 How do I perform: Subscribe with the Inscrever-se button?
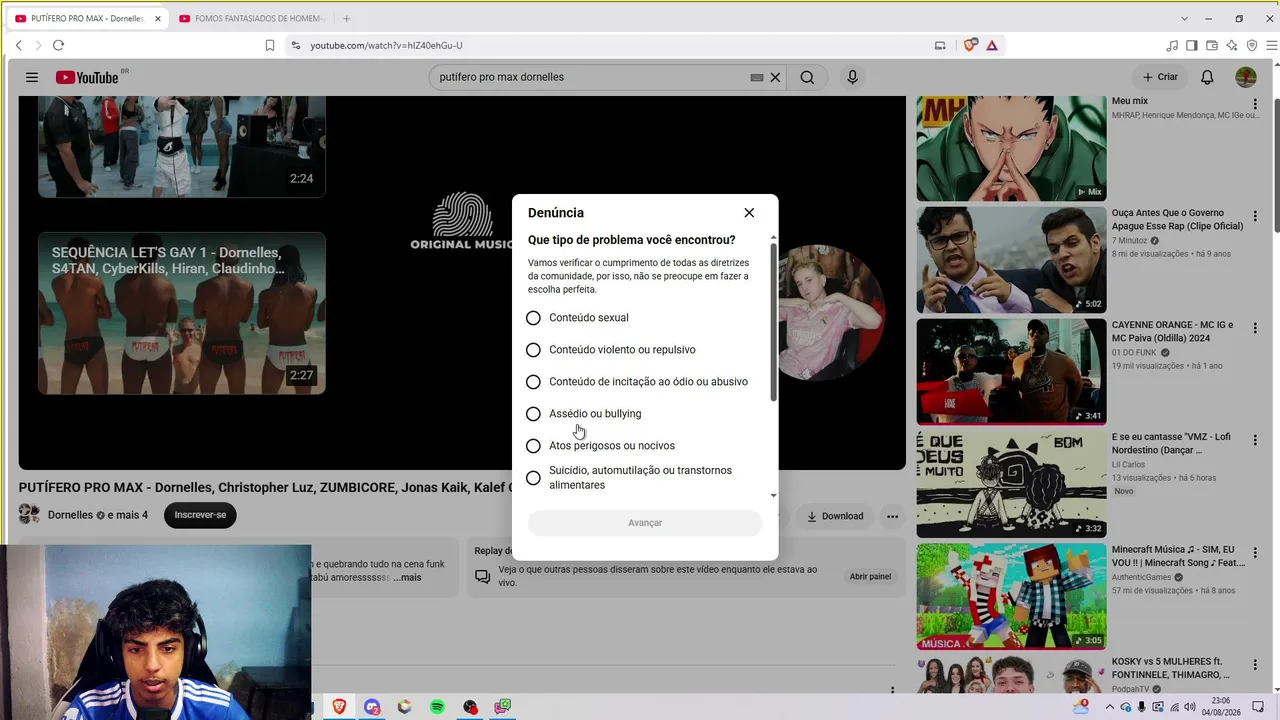(200, 515)
